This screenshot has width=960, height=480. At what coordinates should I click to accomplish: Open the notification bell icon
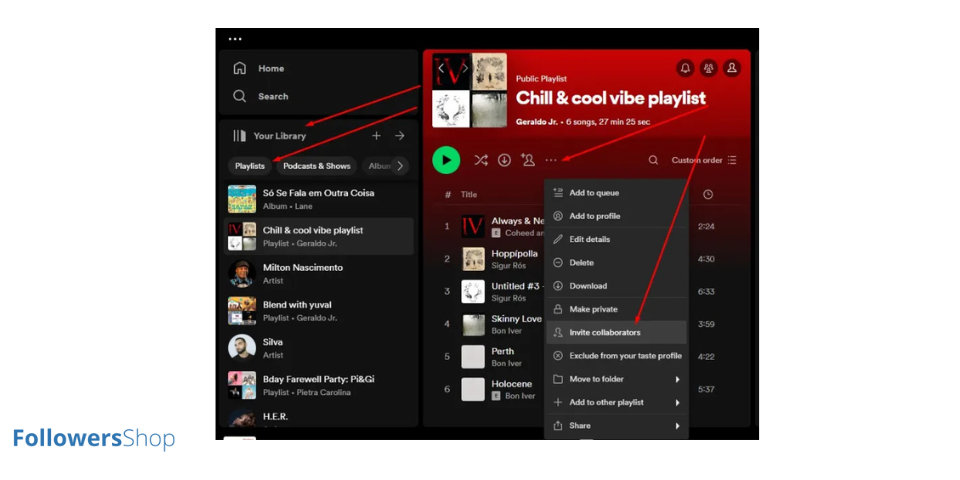coord(685,68)
